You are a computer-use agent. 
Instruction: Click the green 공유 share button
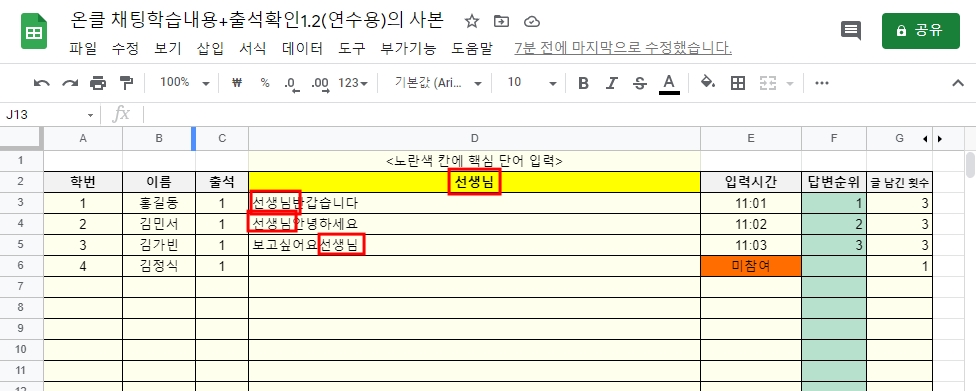pos(921,31)
